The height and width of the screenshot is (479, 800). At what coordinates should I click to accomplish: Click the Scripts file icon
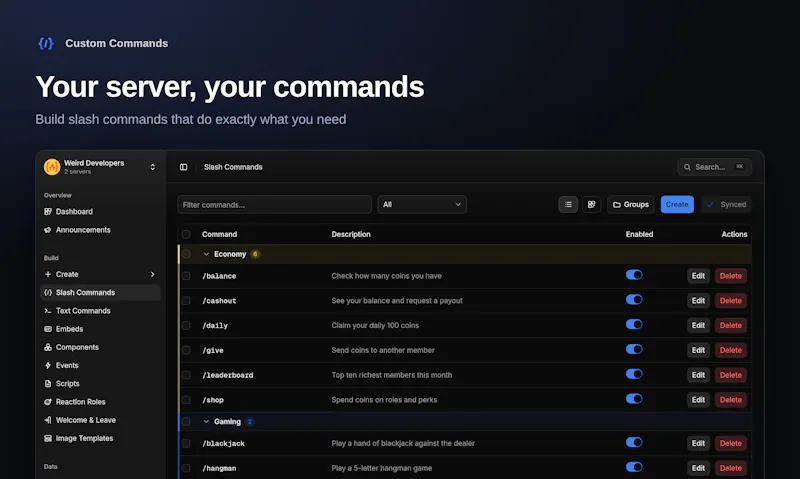48,384
